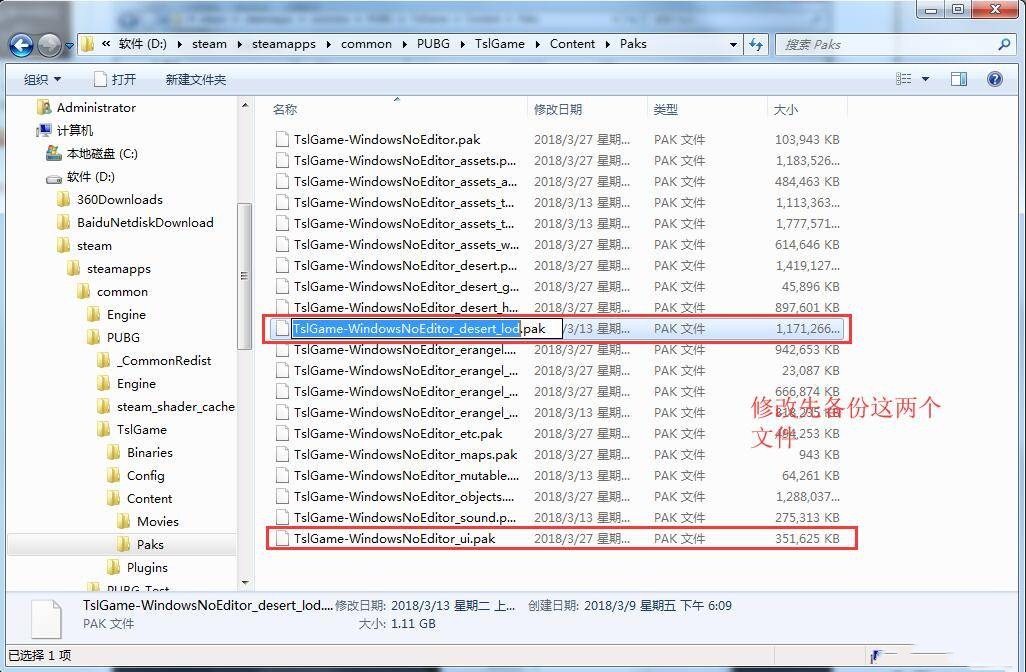
Task: Click the search magnifier icon
Action: [x=1004, y=44]
